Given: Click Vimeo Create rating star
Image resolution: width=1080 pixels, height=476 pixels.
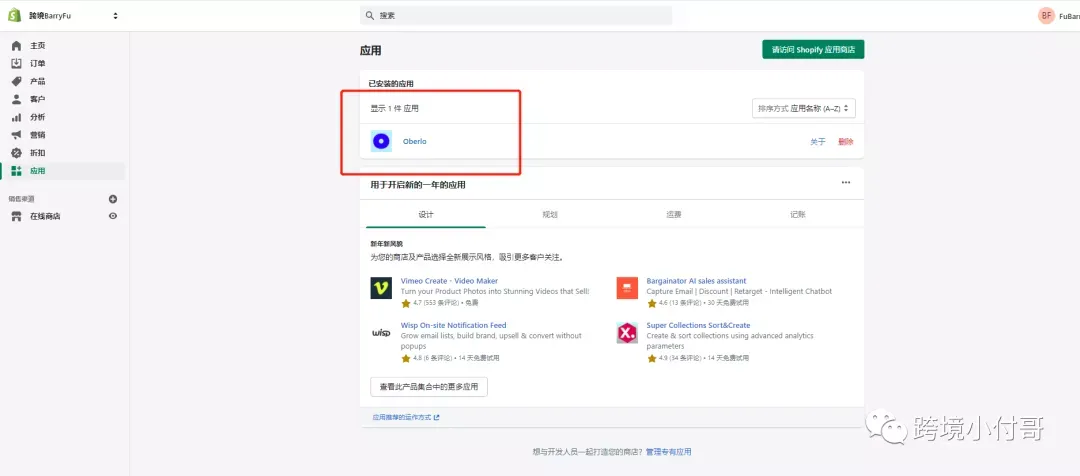Looking at the screenshot, I should pos(406,303).
